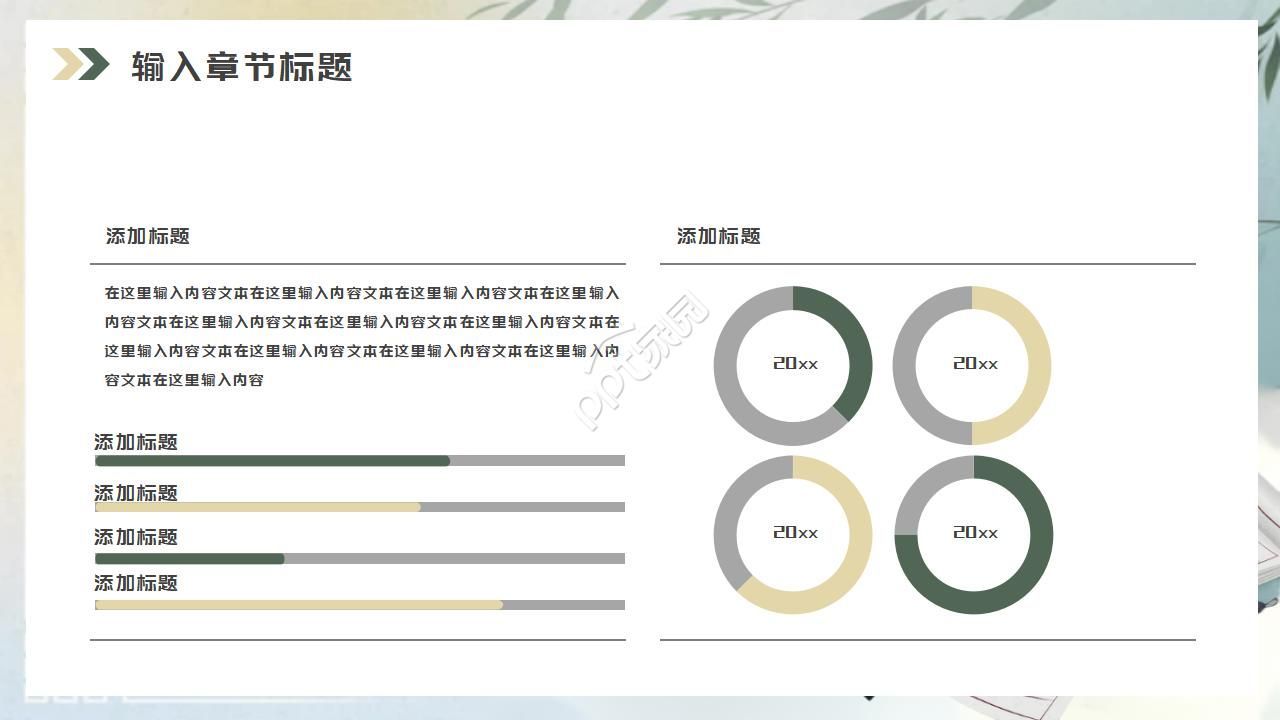Select the slide title 输入章节标题
Screen dimensions: 1280x720
242,67
